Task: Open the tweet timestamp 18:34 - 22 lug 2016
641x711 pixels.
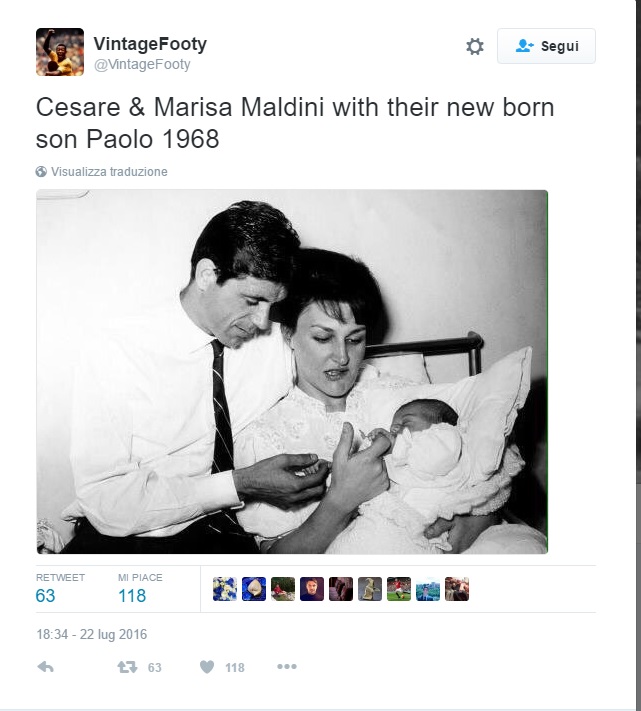Action: pos(92,634)
